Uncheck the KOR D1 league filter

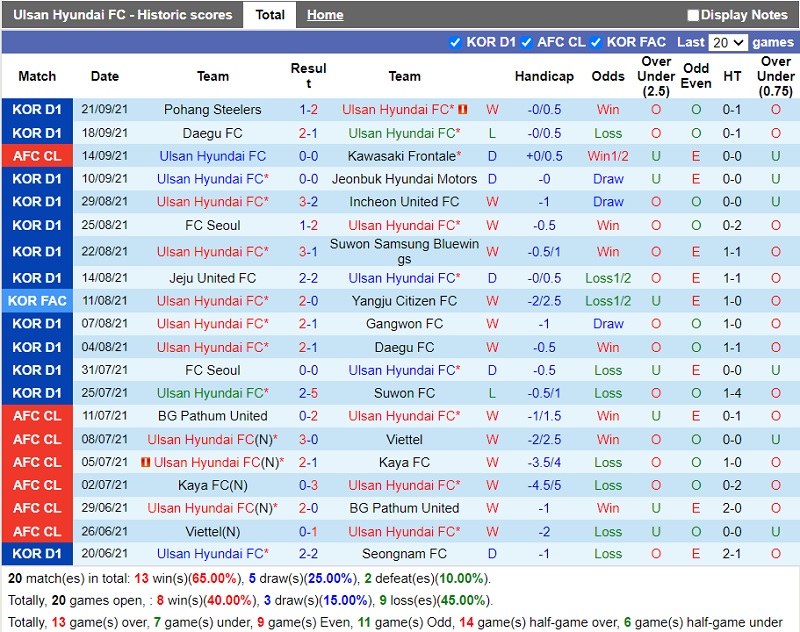(x=456, y=42)
